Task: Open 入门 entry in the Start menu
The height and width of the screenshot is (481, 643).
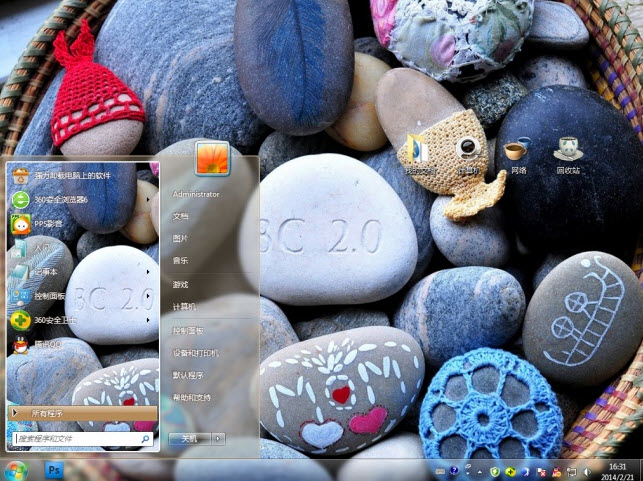Action: [82, 248]
